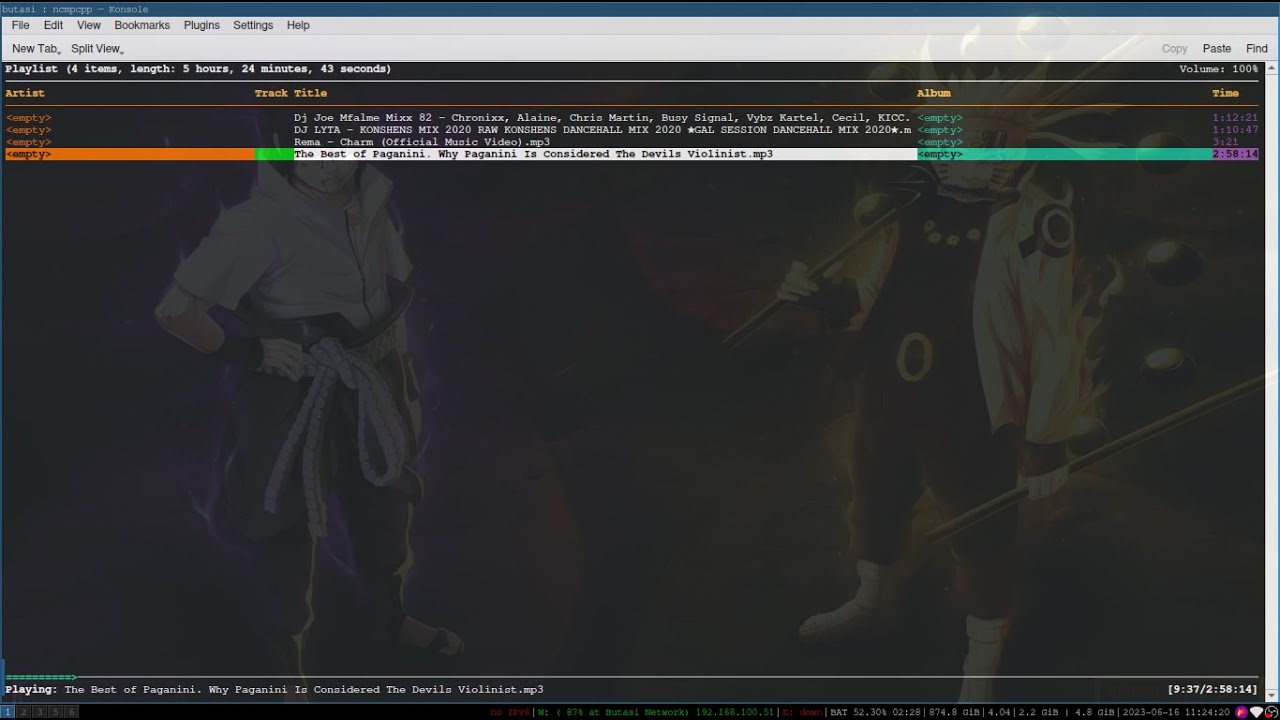This screenshot has height=720, width=1280.
Task: Click the 2:58:14 duration in the highlighted row
Action: (1235, 154)
